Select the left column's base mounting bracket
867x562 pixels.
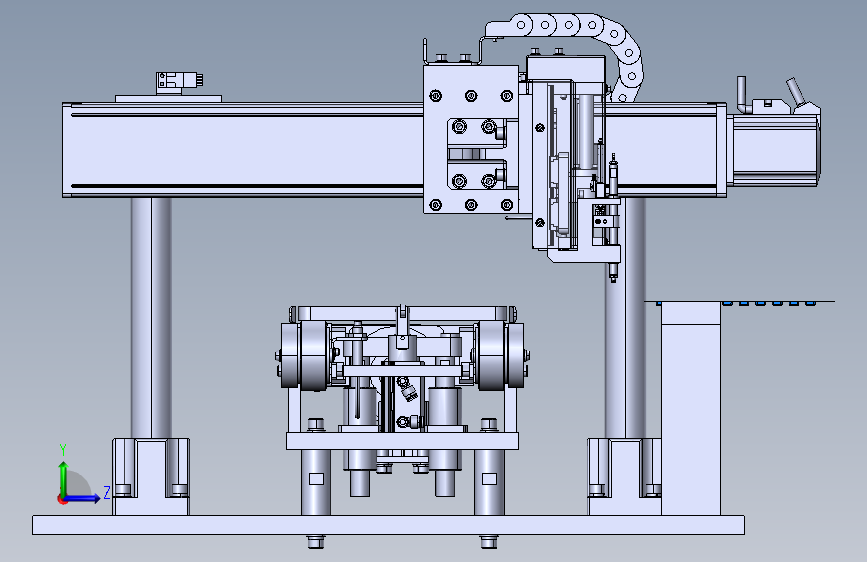point(151,476)
